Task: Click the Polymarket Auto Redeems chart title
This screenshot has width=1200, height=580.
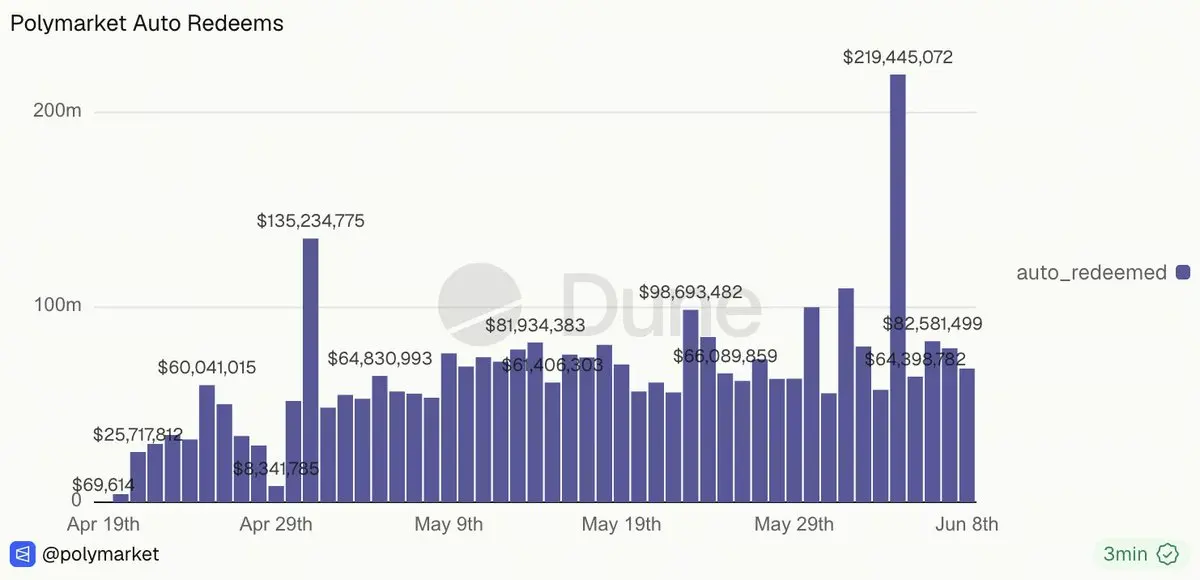Action: click(147, 23)
